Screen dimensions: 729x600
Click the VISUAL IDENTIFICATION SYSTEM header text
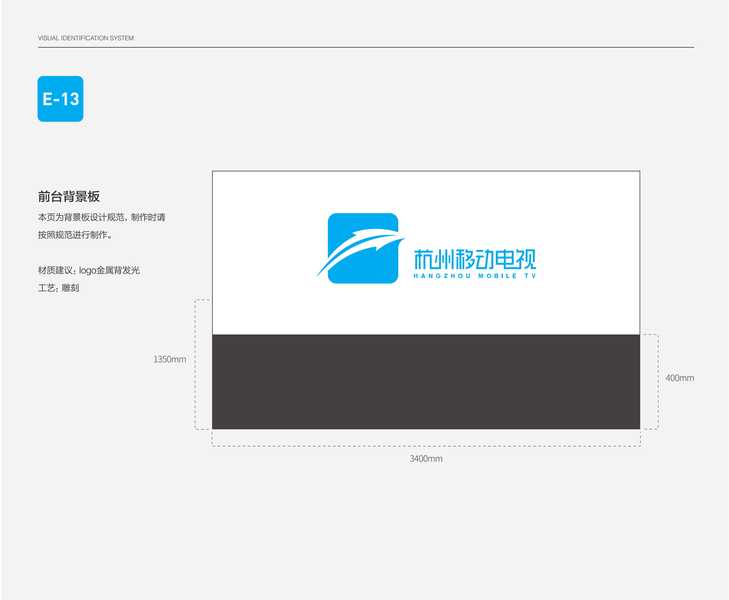click(86, 38)
